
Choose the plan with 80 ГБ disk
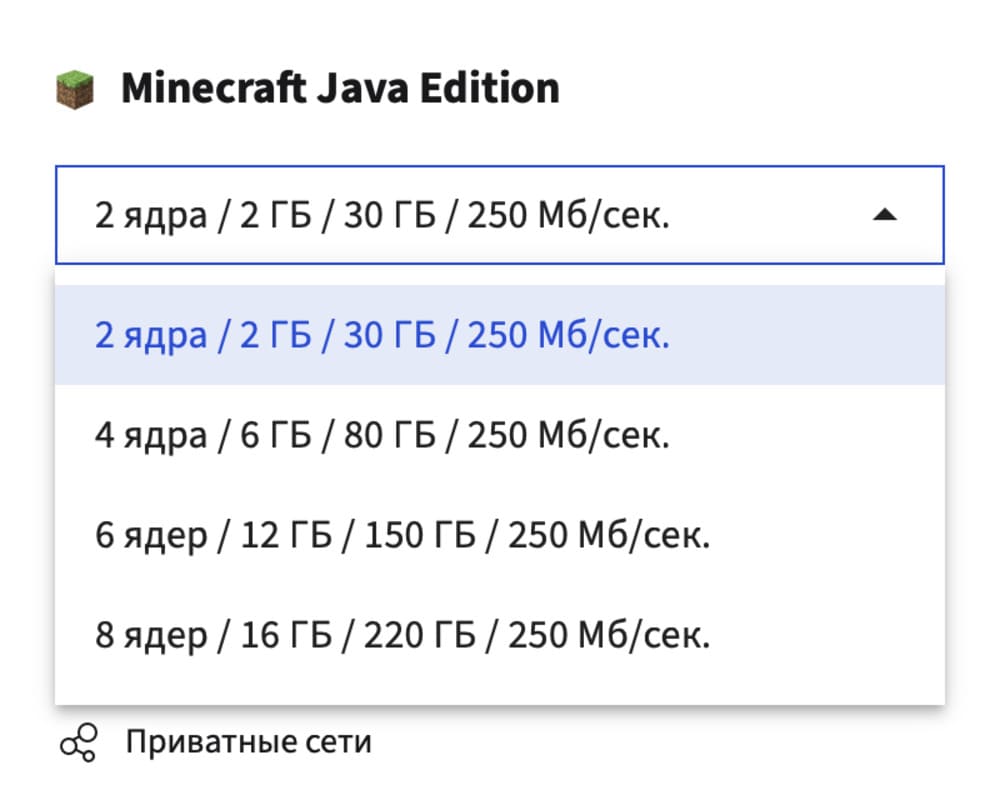click(x=382, y=435)
